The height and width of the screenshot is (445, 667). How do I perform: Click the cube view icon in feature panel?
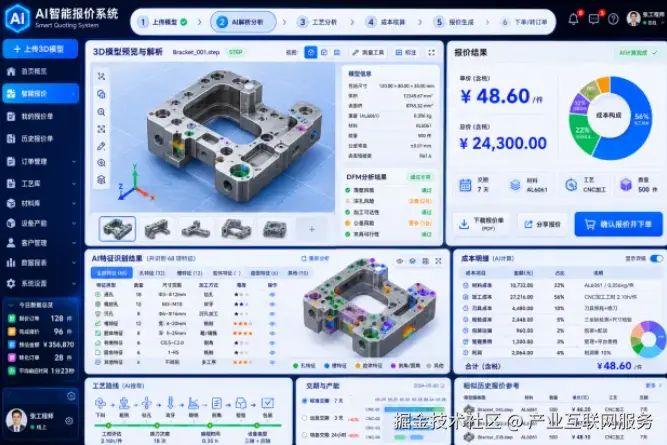(x=412, y=261)
